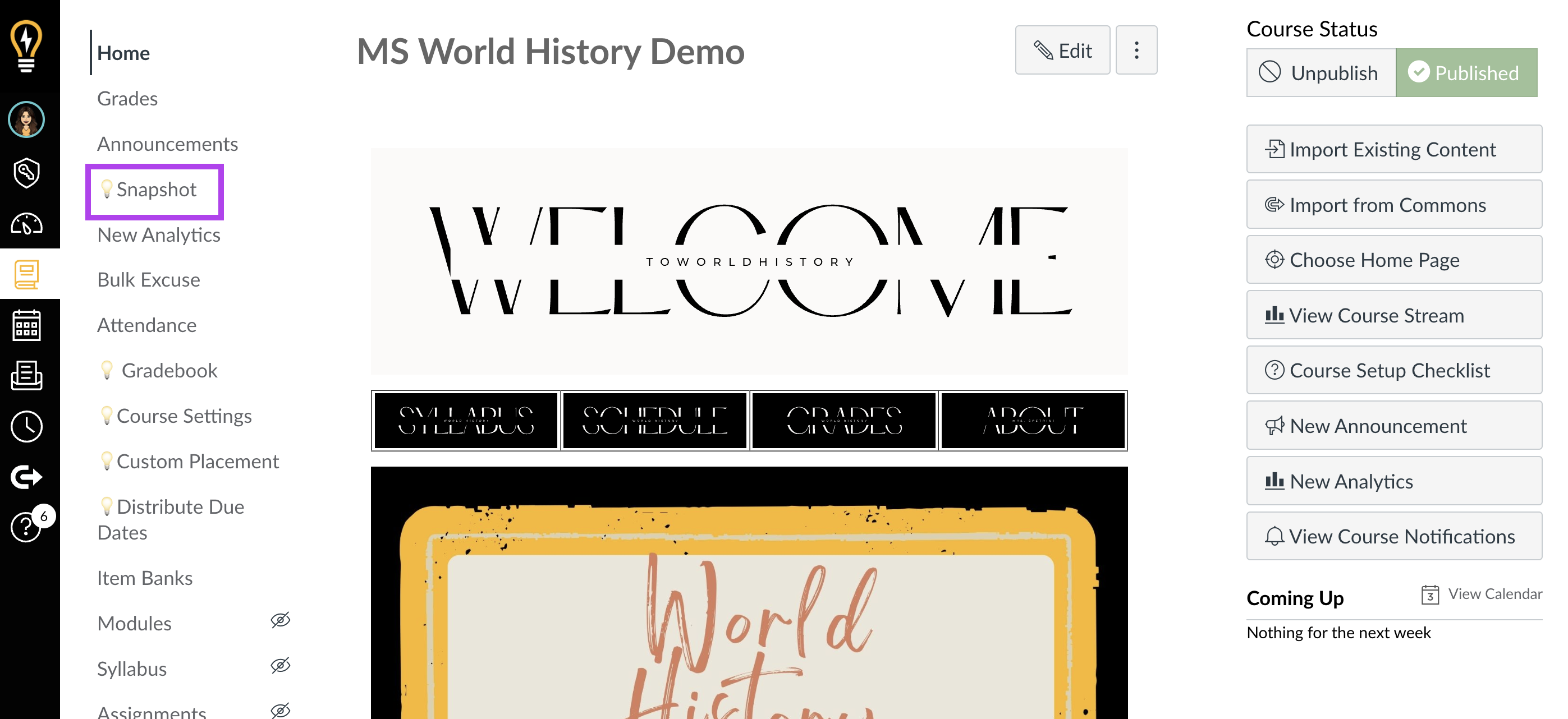1568x719 pixels.
Task: Go to Home in course navigation
Action: (123, 53)
